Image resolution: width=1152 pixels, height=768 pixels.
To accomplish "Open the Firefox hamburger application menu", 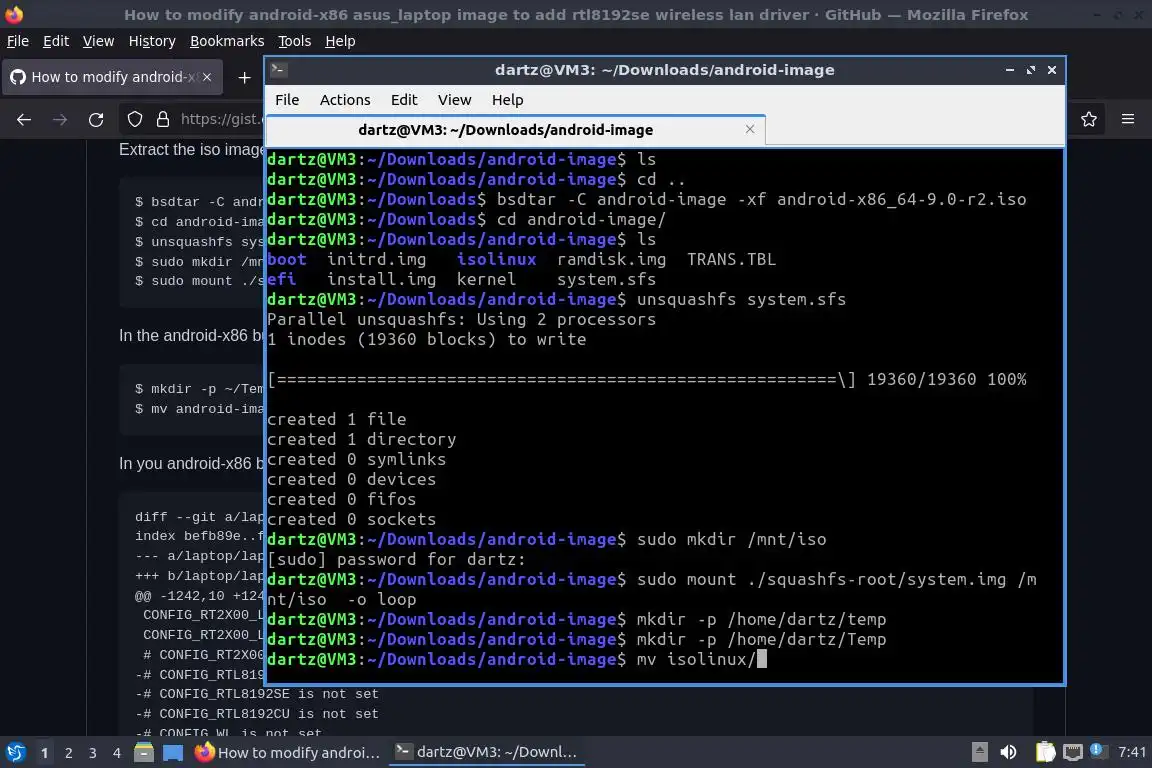I will click(1128, 119).
